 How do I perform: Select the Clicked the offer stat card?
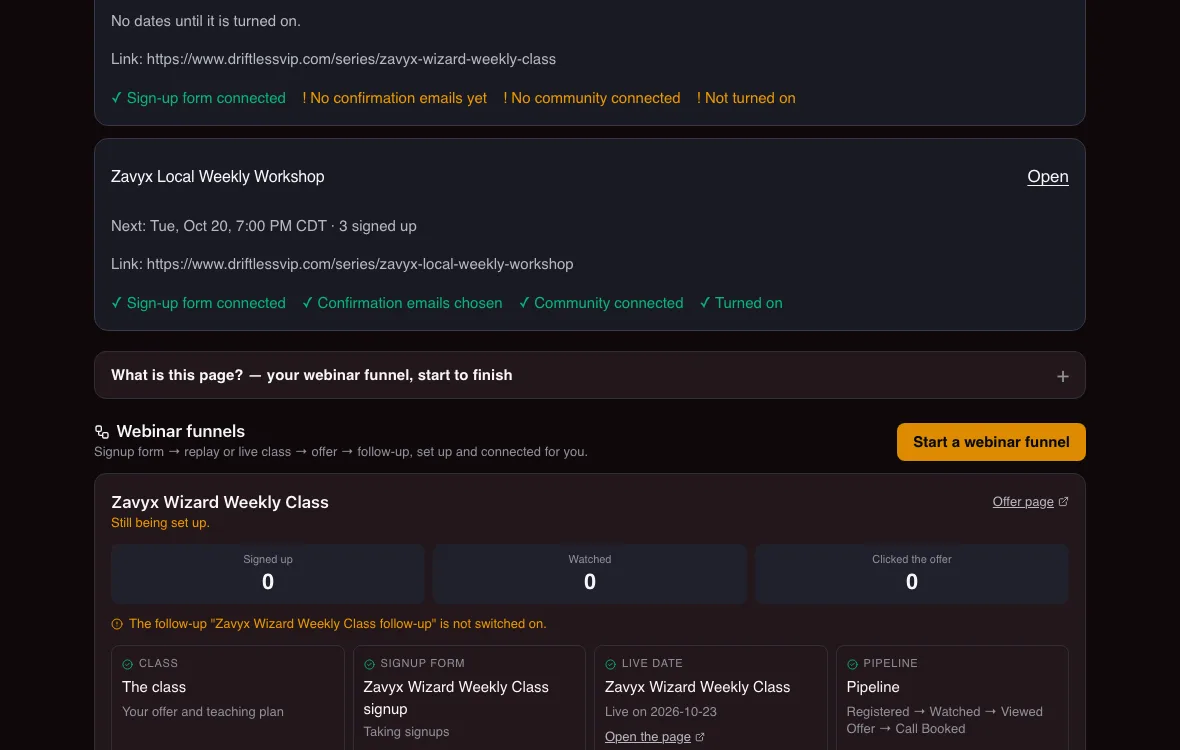pyautogui.click(x=911, y=573)
